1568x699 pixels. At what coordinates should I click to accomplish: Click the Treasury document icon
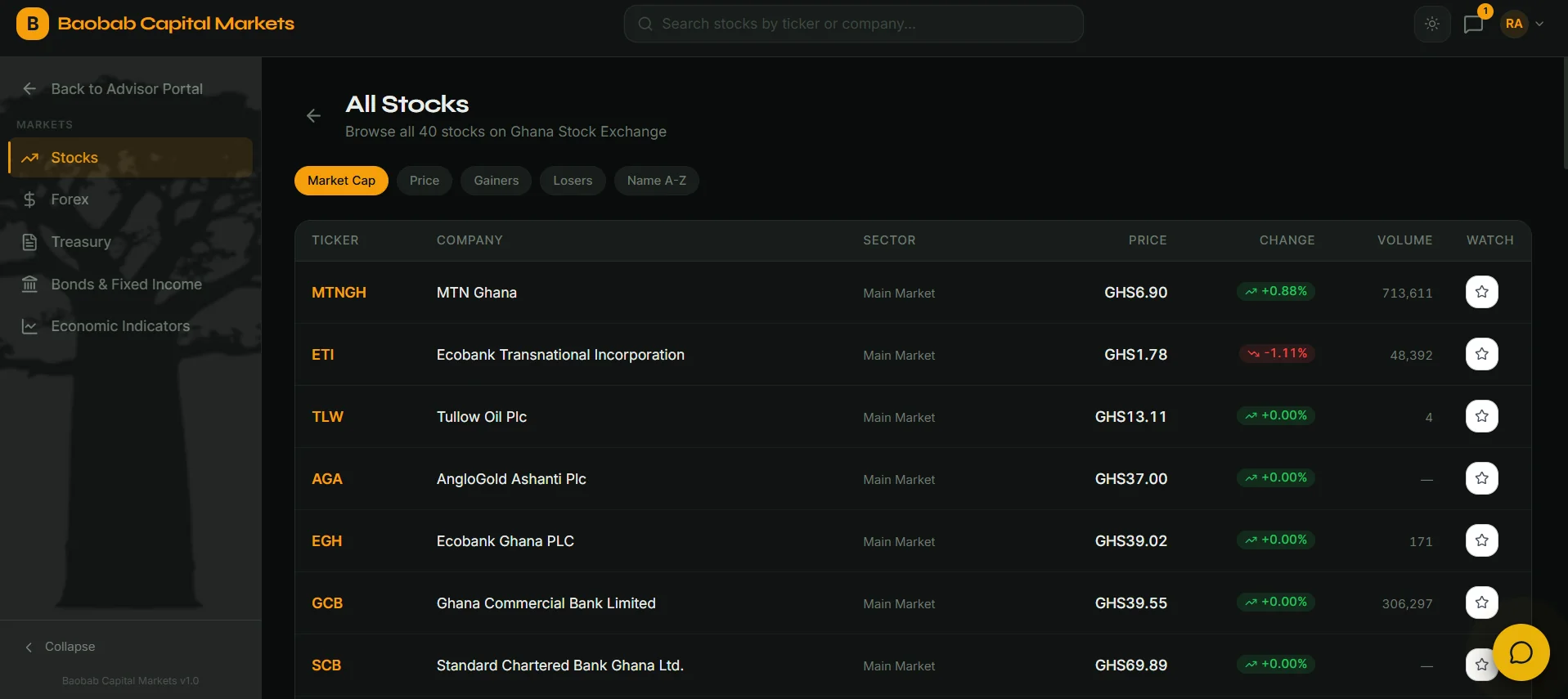30,242
